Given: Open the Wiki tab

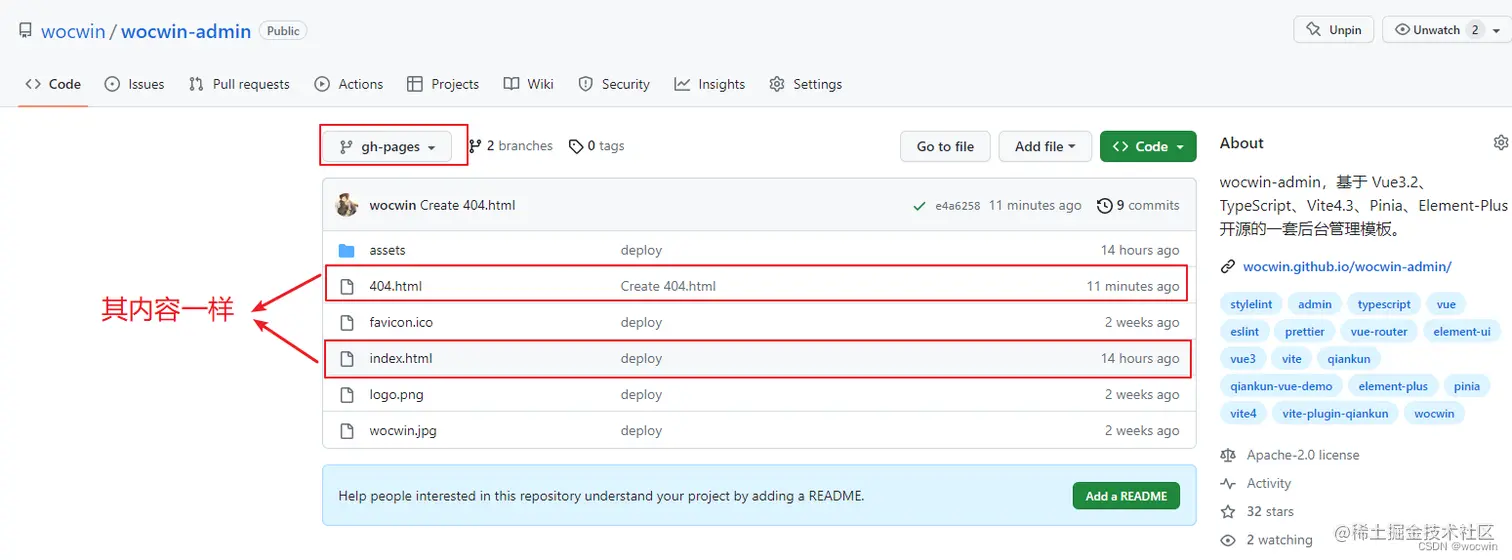Looking at the screenshot, I should pos(528,84).
